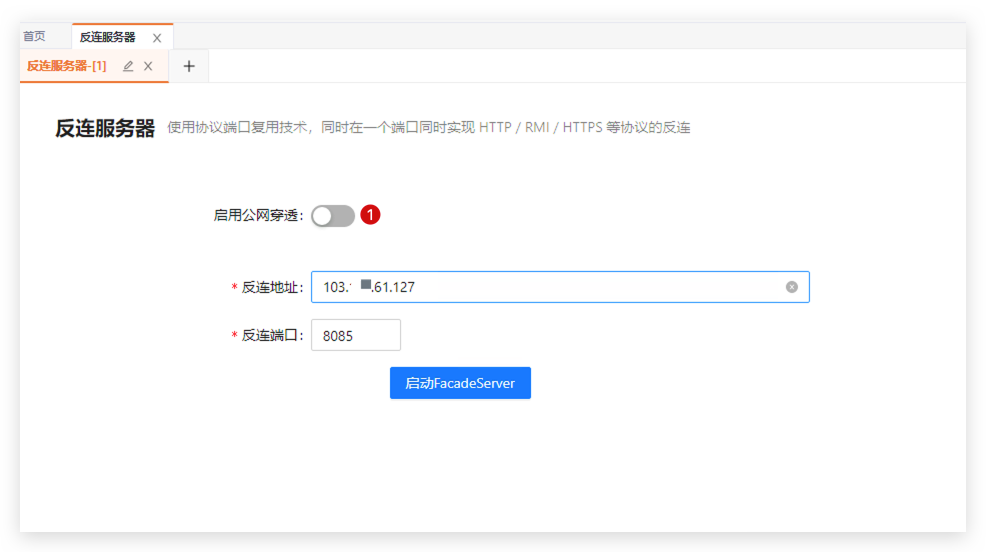
Task: Close the top 反连服务器 tab
Action: [157, 38]
